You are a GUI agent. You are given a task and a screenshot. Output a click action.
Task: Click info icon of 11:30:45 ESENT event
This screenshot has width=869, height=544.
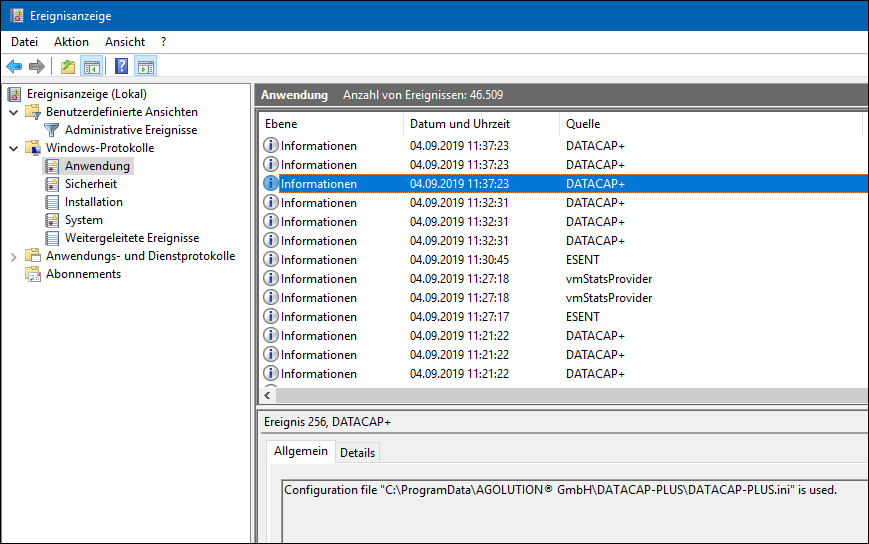[270, 259]
